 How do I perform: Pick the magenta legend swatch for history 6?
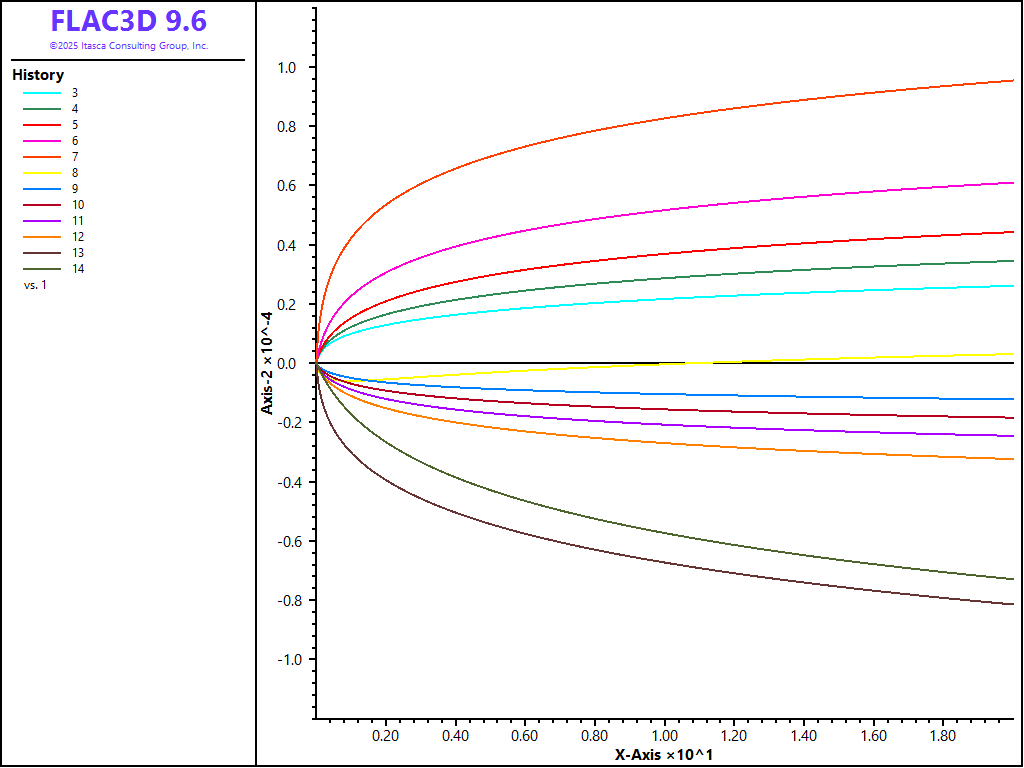coord(43,141)
